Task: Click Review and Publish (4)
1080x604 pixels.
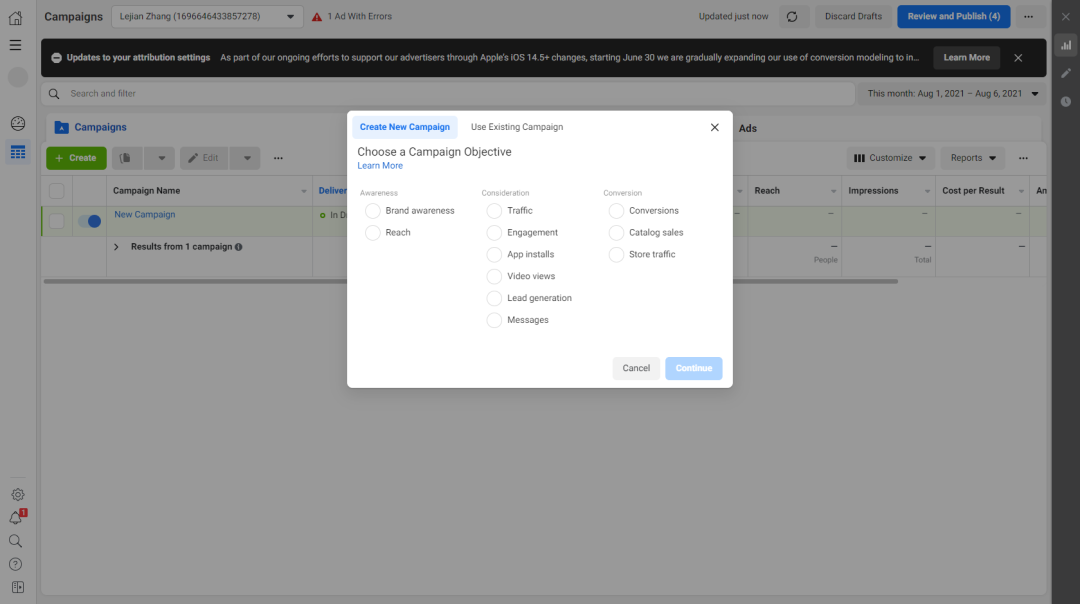Action: pyautogui.click(x=953, y=17)
